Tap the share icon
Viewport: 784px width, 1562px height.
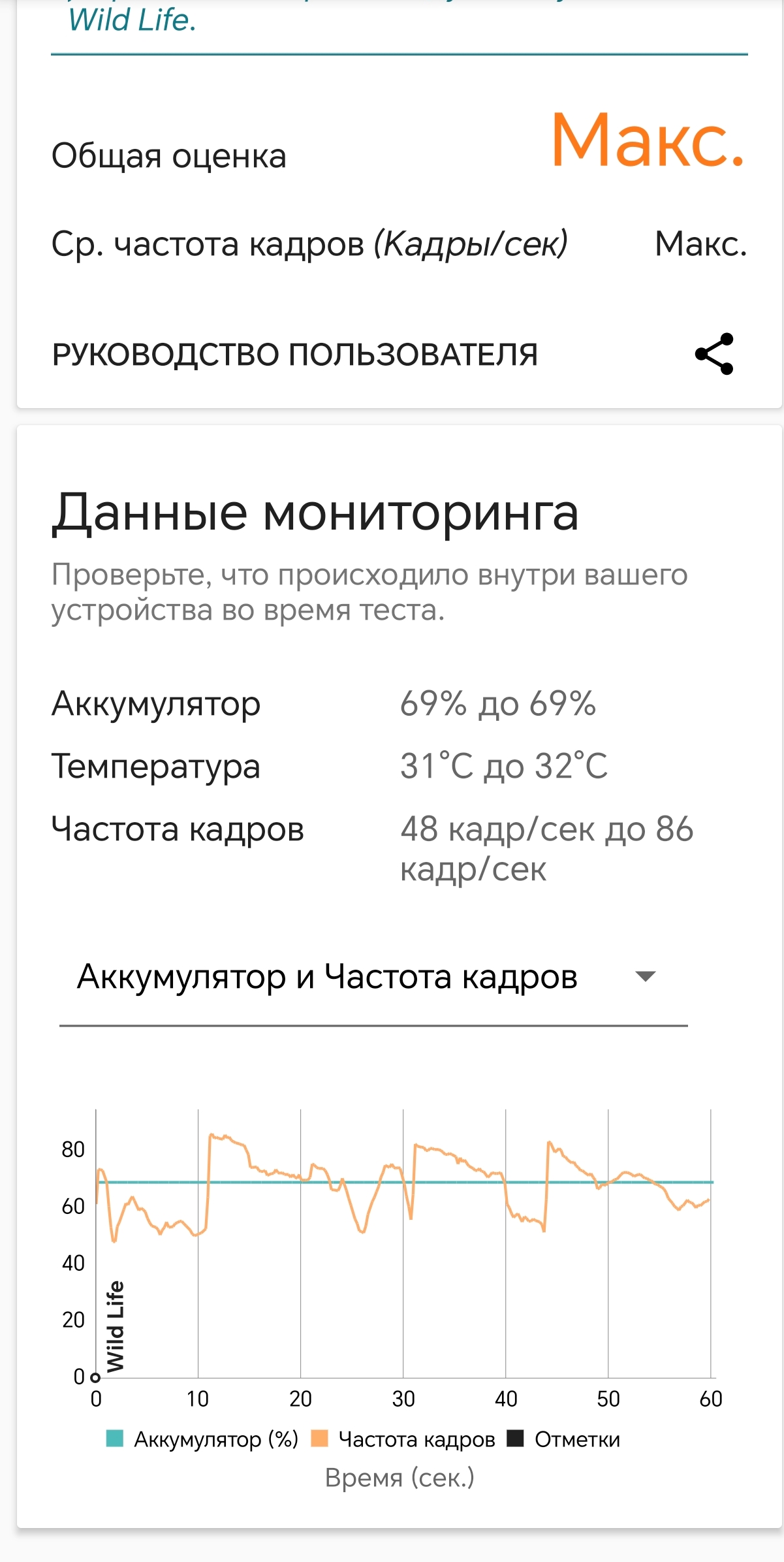(714, 354)
